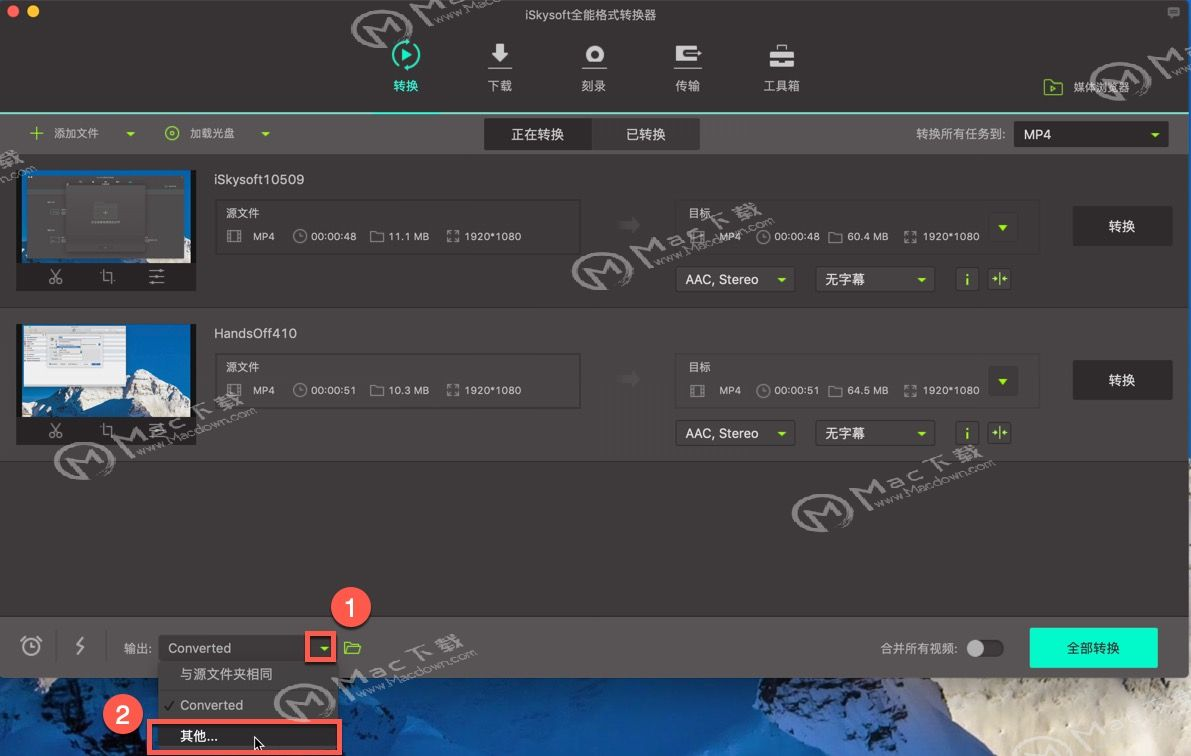This screenshot has width=1191, height=756.
Task: Click the crop icon for iSkysoft10509
Action: pos(107,277)
